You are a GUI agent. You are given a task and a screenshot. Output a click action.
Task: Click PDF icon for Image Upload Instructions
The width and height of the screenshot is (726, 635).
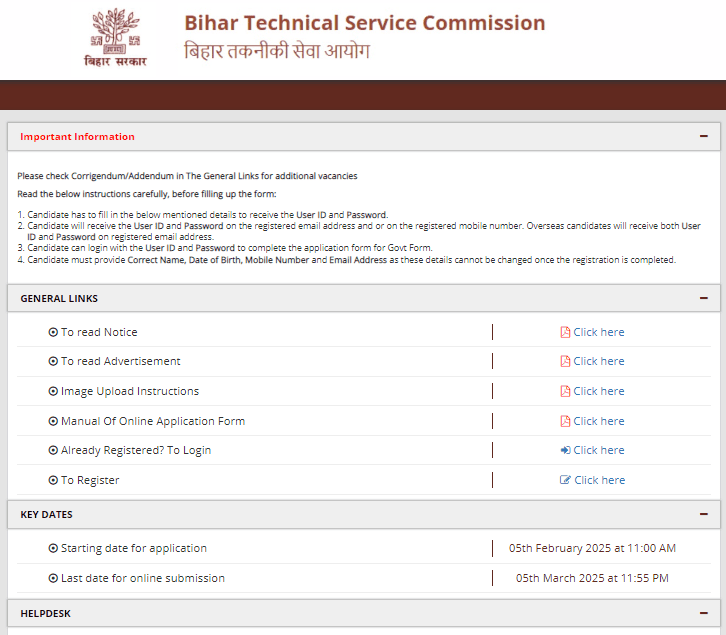click(565, 391)
